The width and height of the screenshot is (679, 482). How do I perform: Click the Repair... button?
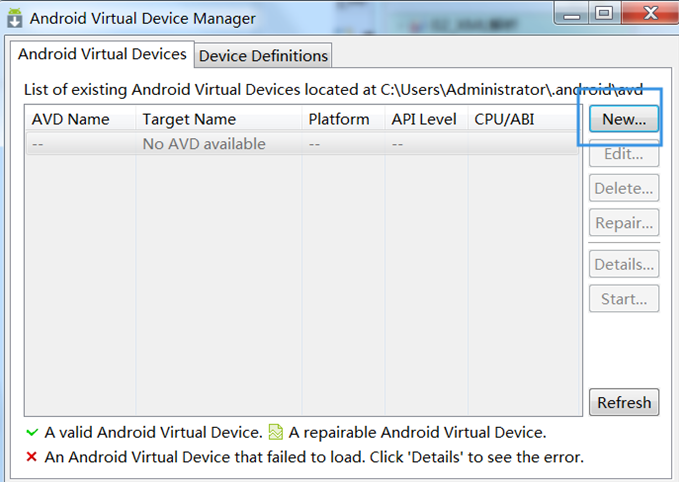pos(624,223)
